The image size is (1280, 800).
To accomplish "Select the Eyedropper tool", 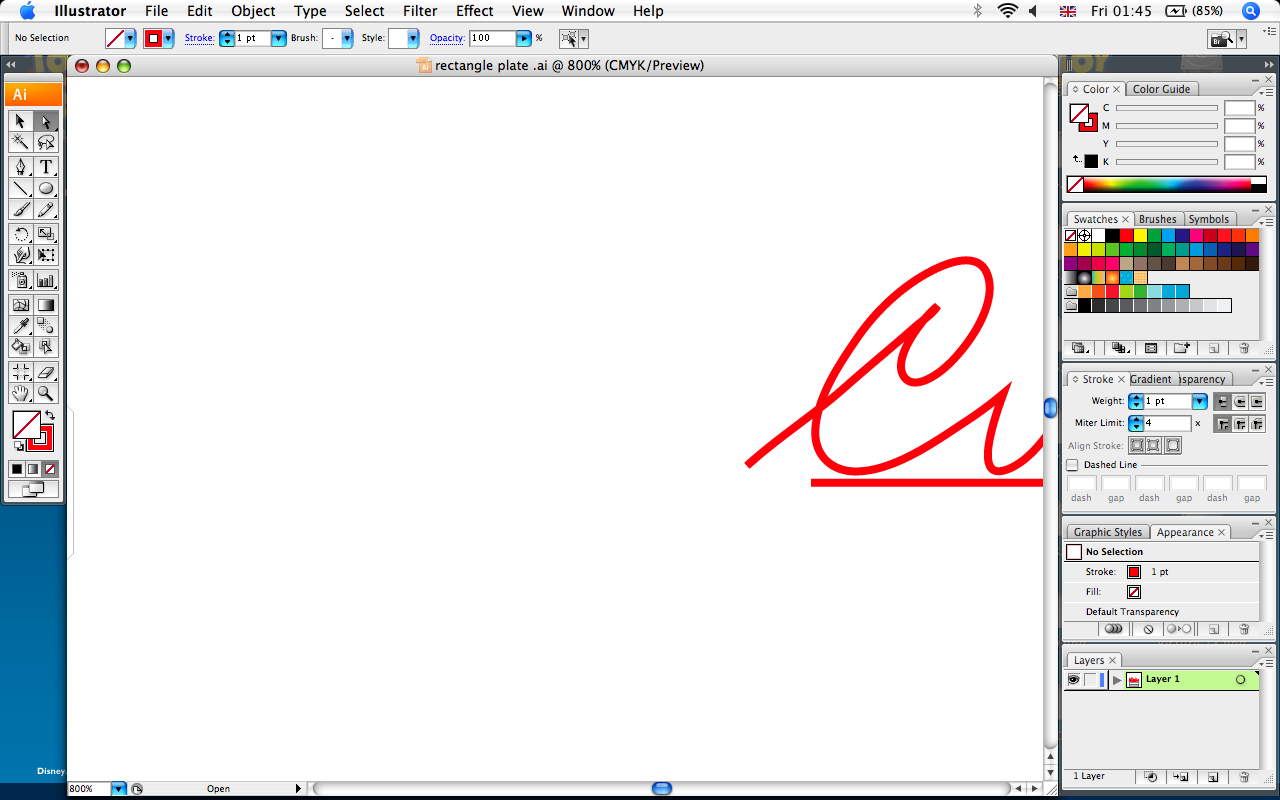I will click(x=21, y=326).
